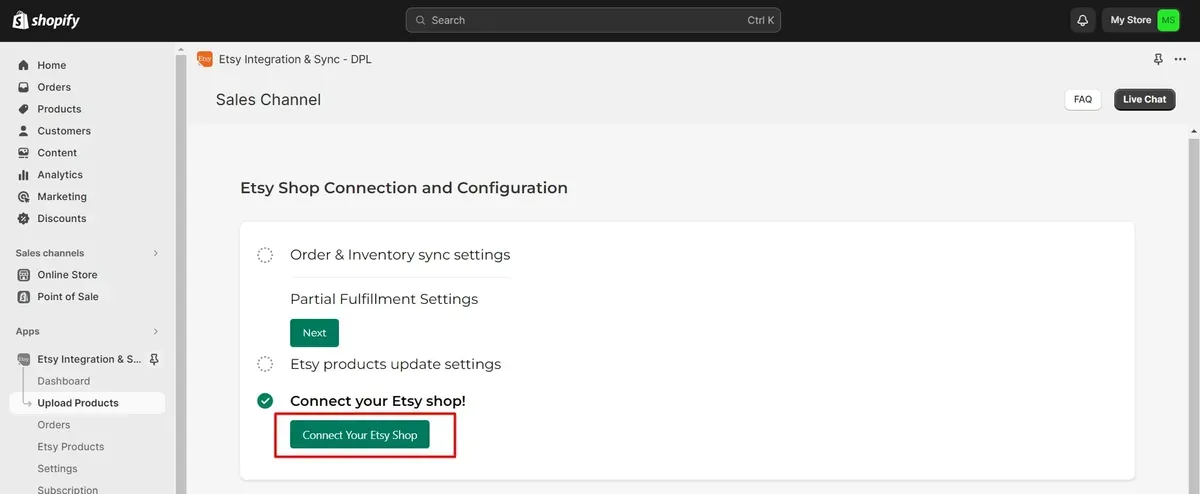Click the green Connect your Etsy shop checkmark

(x=265, y=401)
